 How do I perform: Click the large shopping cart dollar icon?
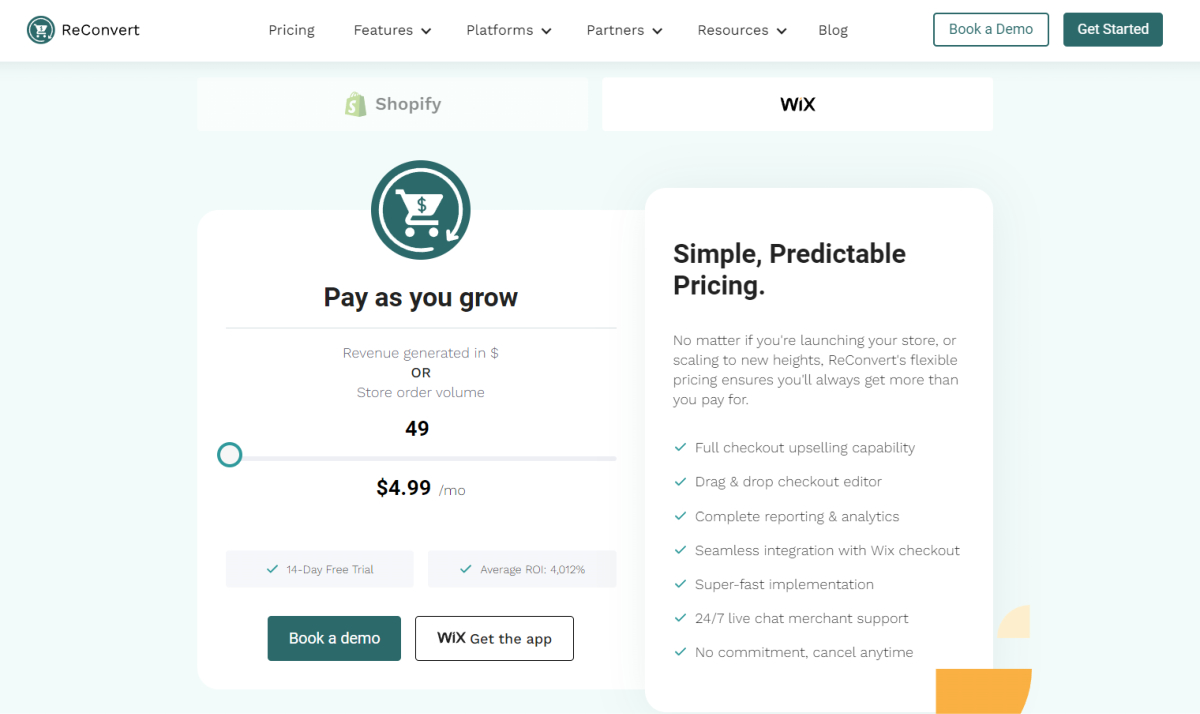coord(421,210)
